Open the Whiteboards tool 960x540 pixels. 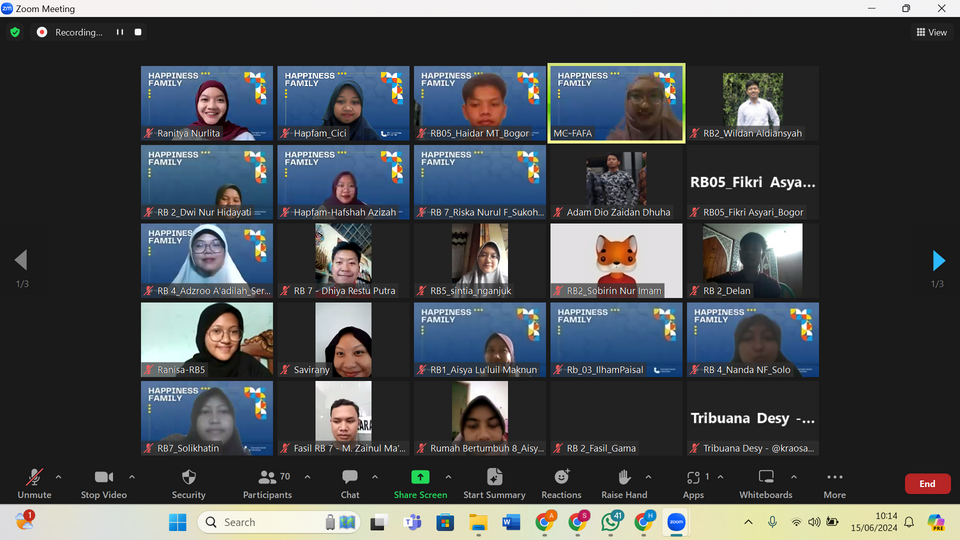[x=766, y=478]
